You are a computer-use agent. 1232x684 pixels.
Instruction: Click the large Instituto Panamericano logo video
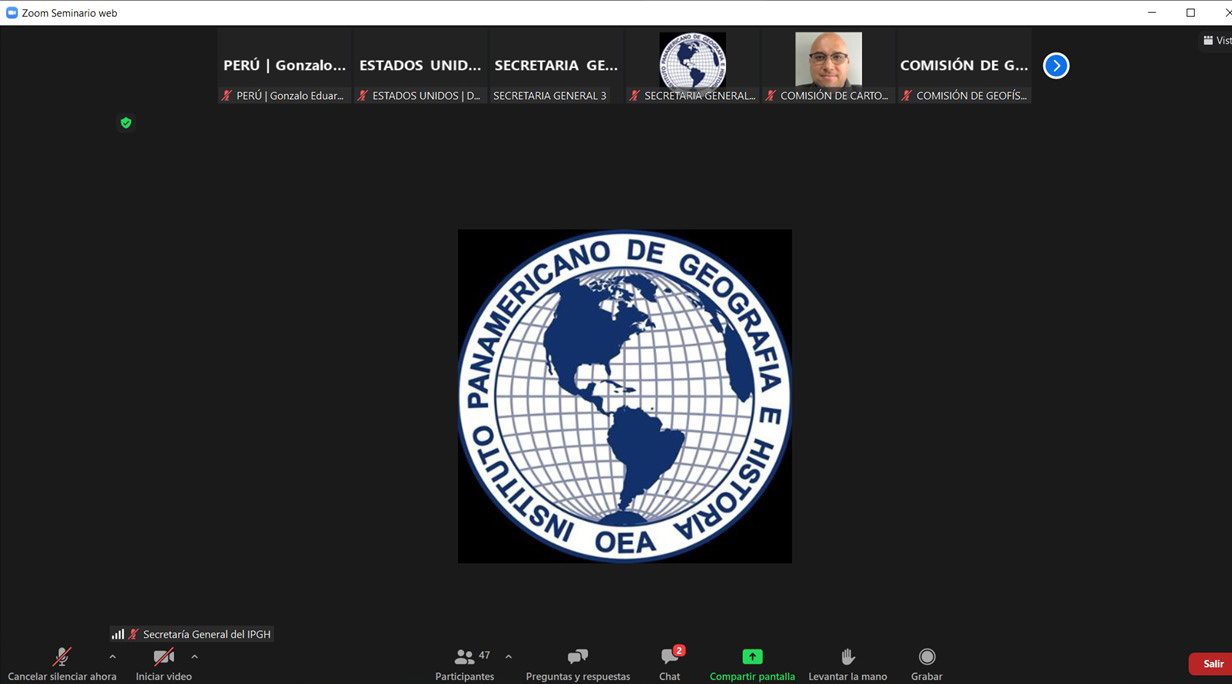tap(625, 396)
